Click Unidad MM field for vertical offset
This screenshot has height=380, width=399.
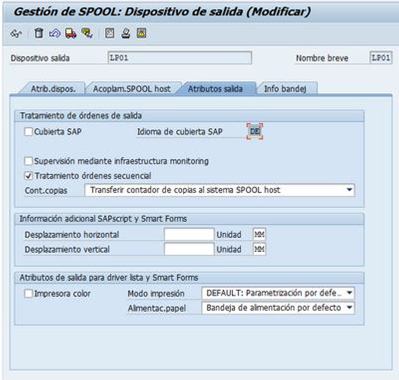(x=259, y=249)
